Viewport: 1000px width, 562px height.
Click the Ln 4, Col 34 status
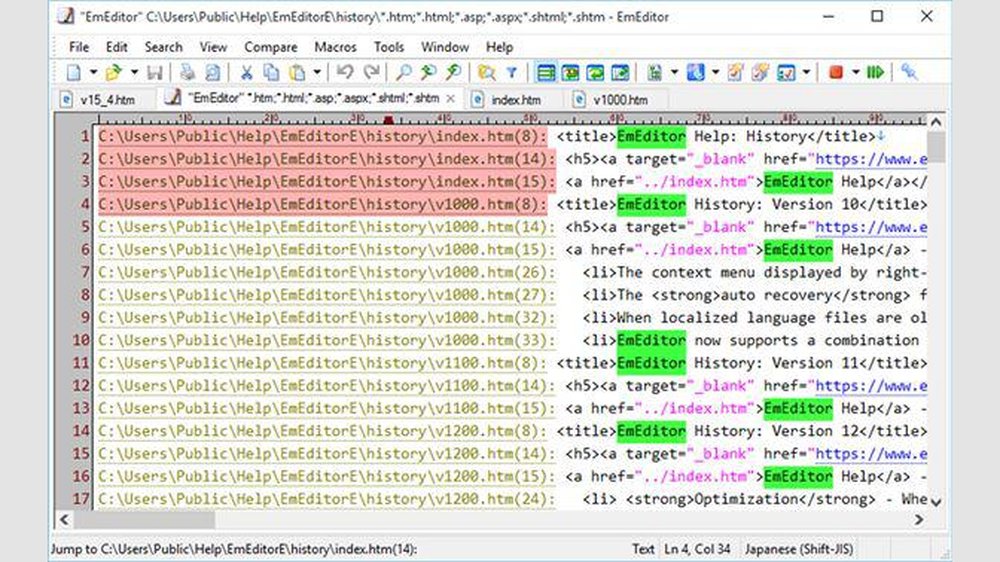pos(697,549)
